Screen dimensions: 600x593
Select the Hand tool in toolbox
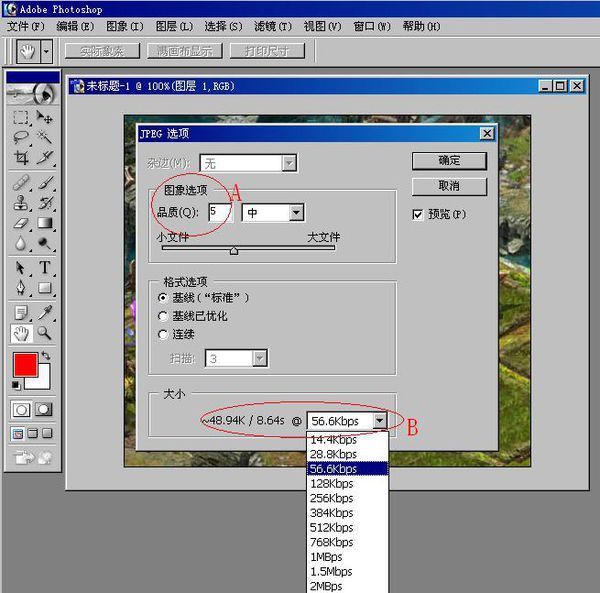(21, 334)
